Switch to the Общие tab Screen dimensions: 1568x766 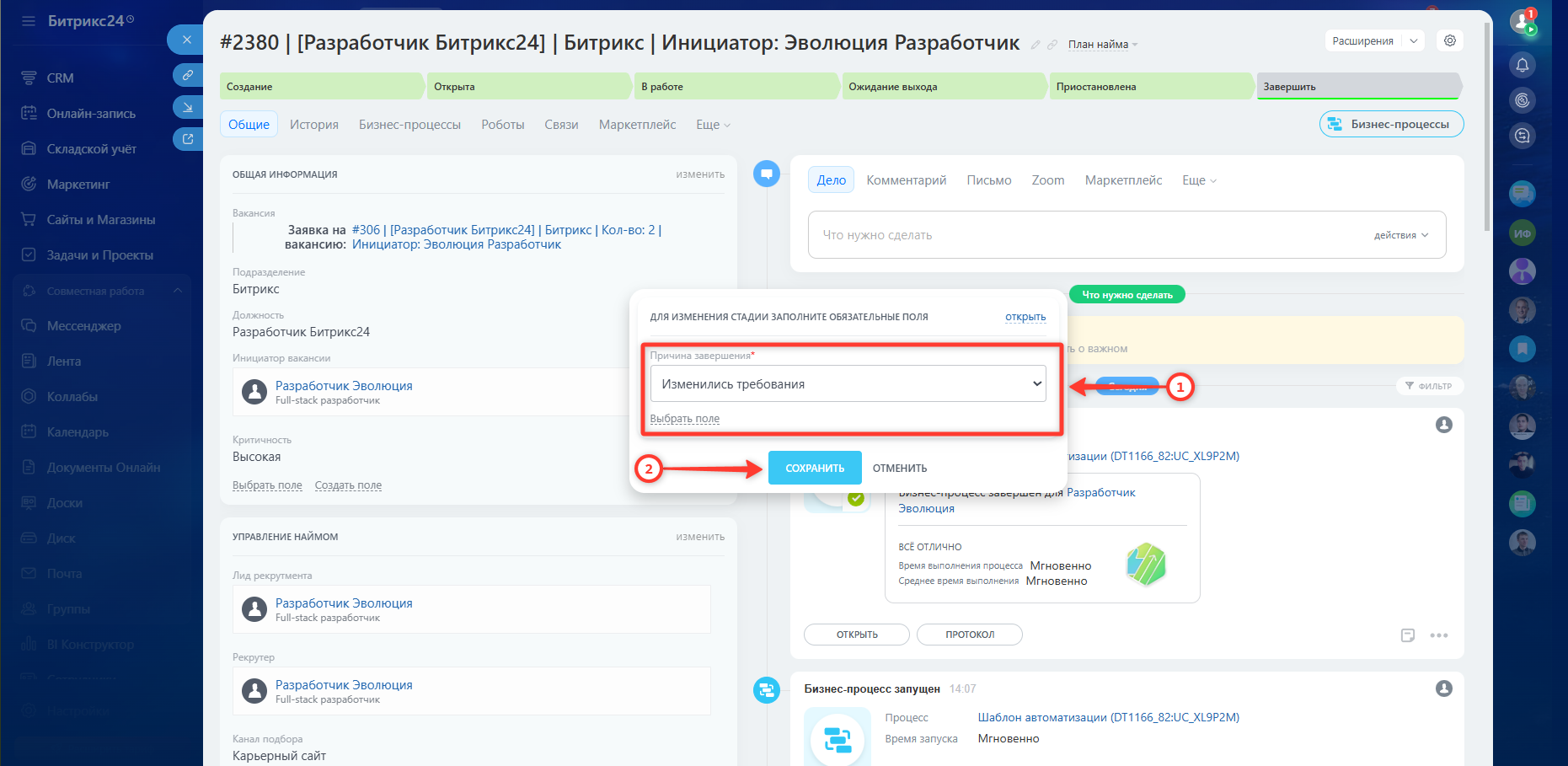[249, 125]
